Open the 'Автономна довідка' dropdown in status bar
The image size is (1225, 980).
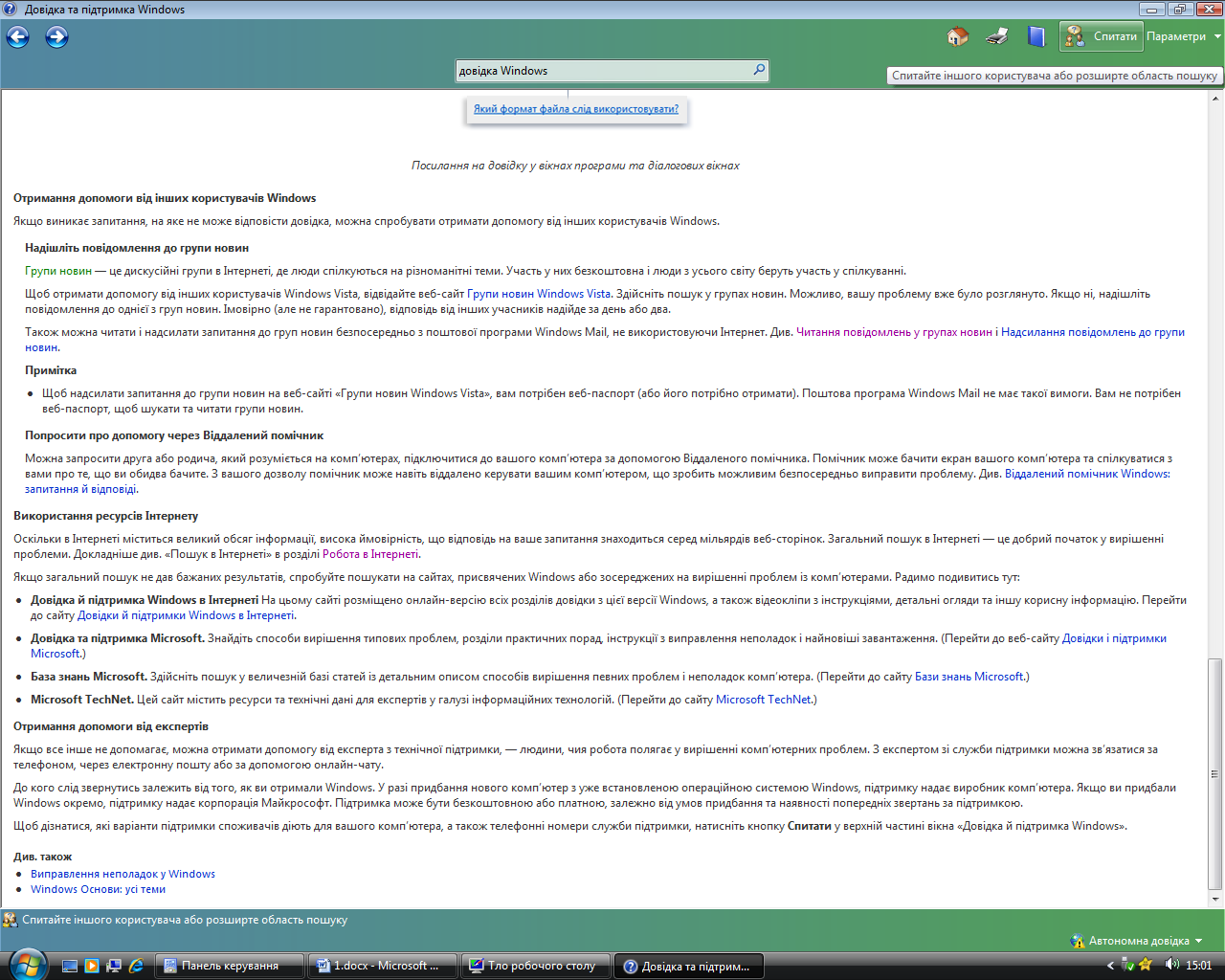point(1145,941)
